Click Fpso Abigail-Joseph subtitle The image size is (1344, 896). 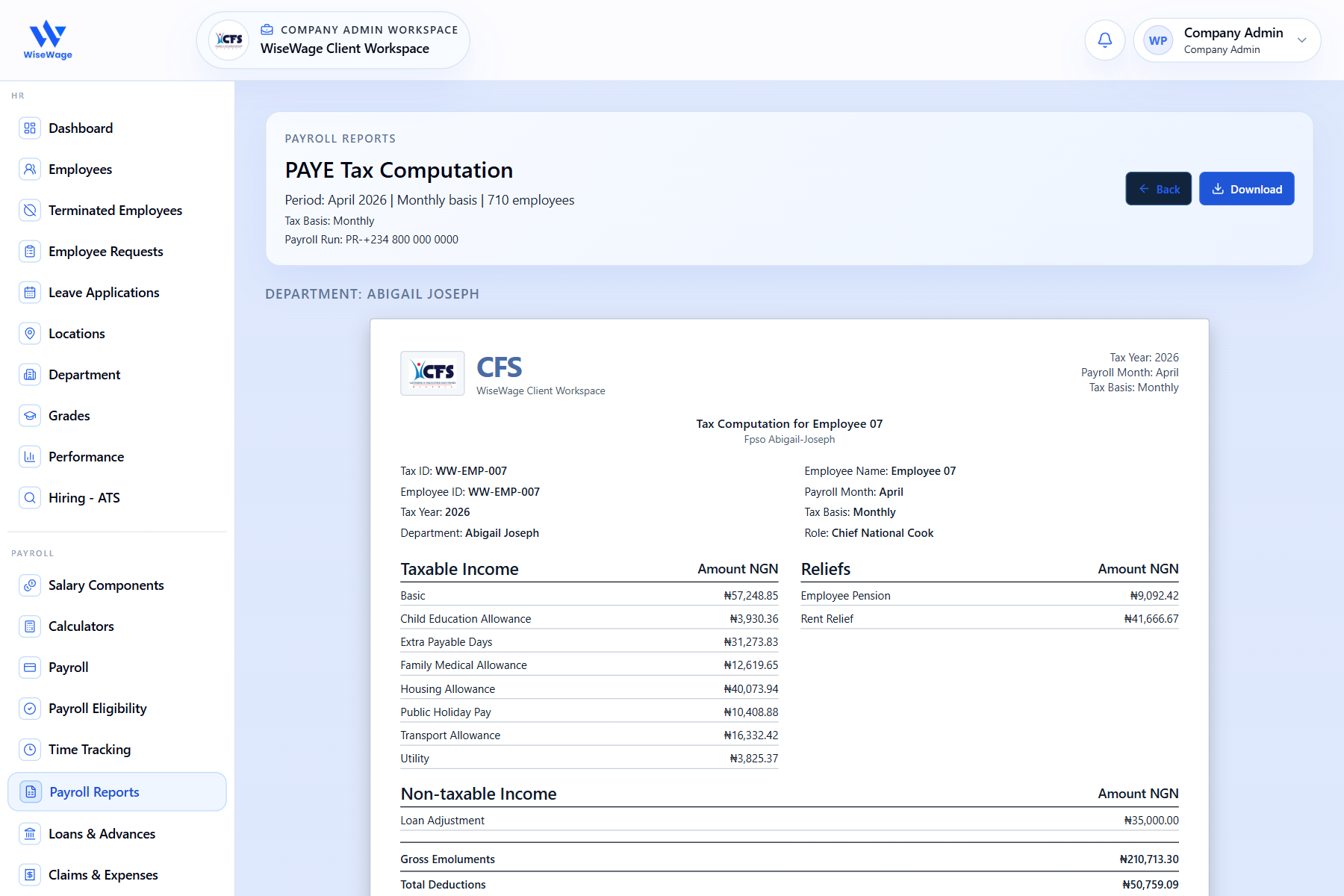point(789,439)
